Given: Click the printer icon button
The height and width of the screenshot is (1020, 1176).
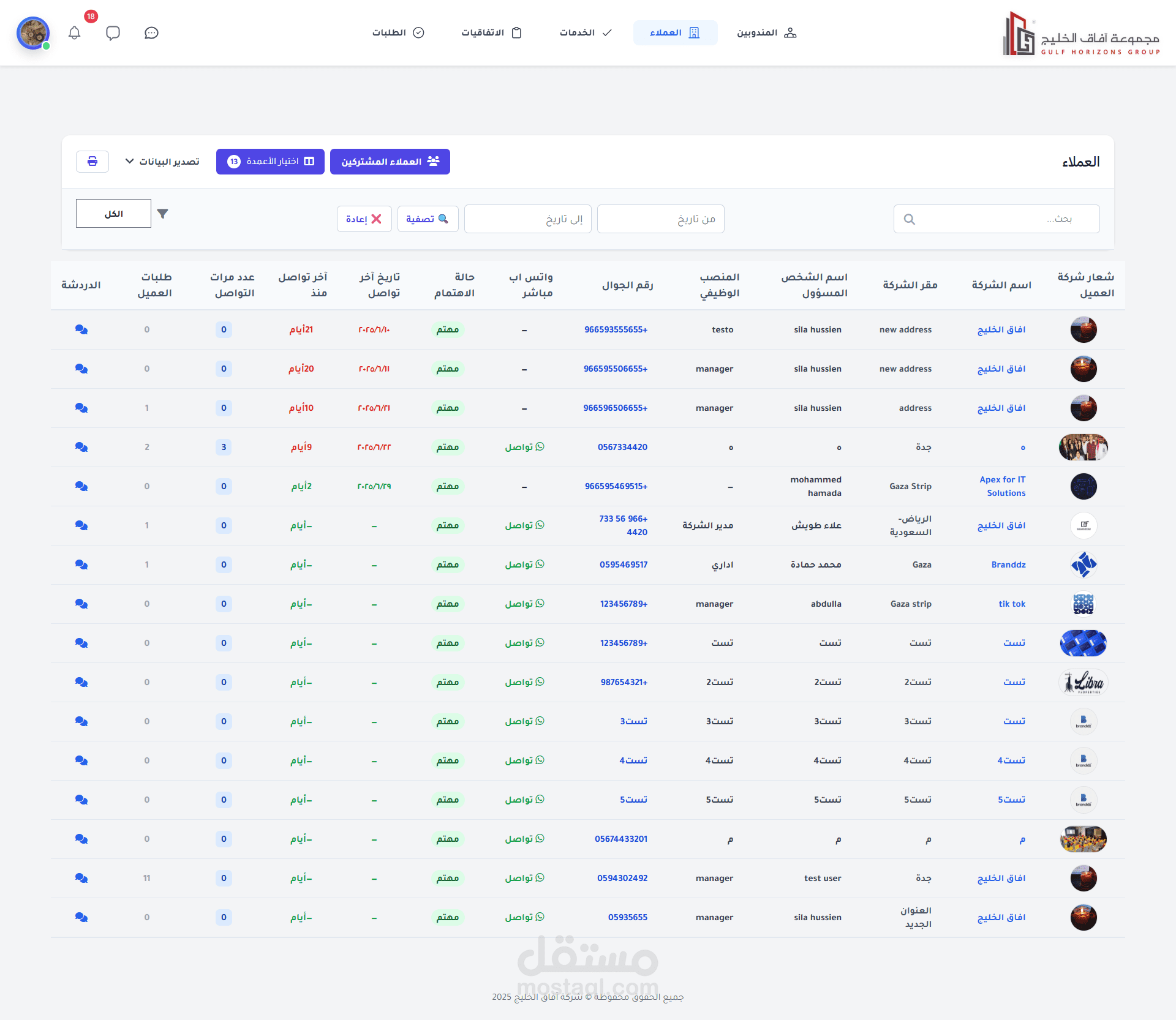Looking at the screenshot, I should (92, 162).
